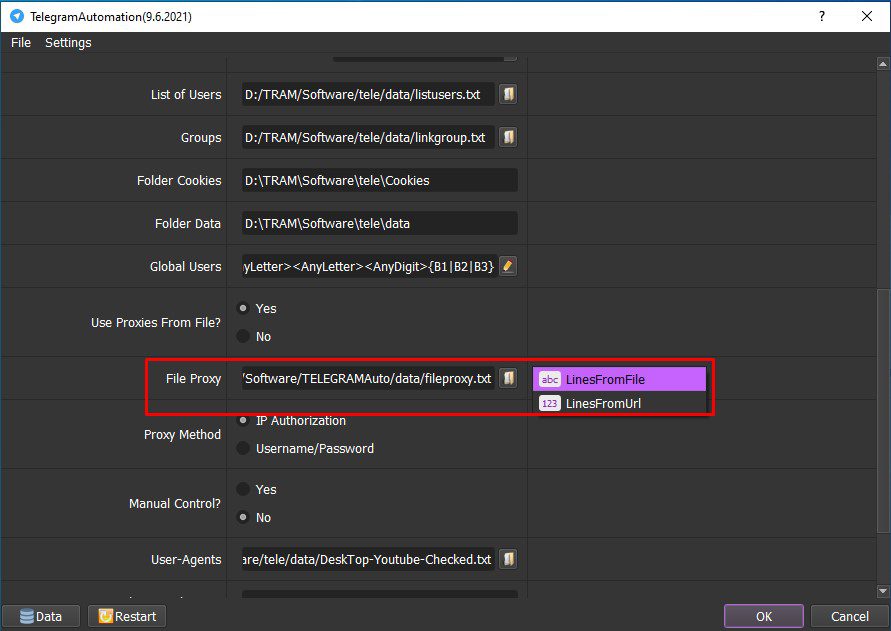Click pencil edit icon for Global Users

[508, 266]
